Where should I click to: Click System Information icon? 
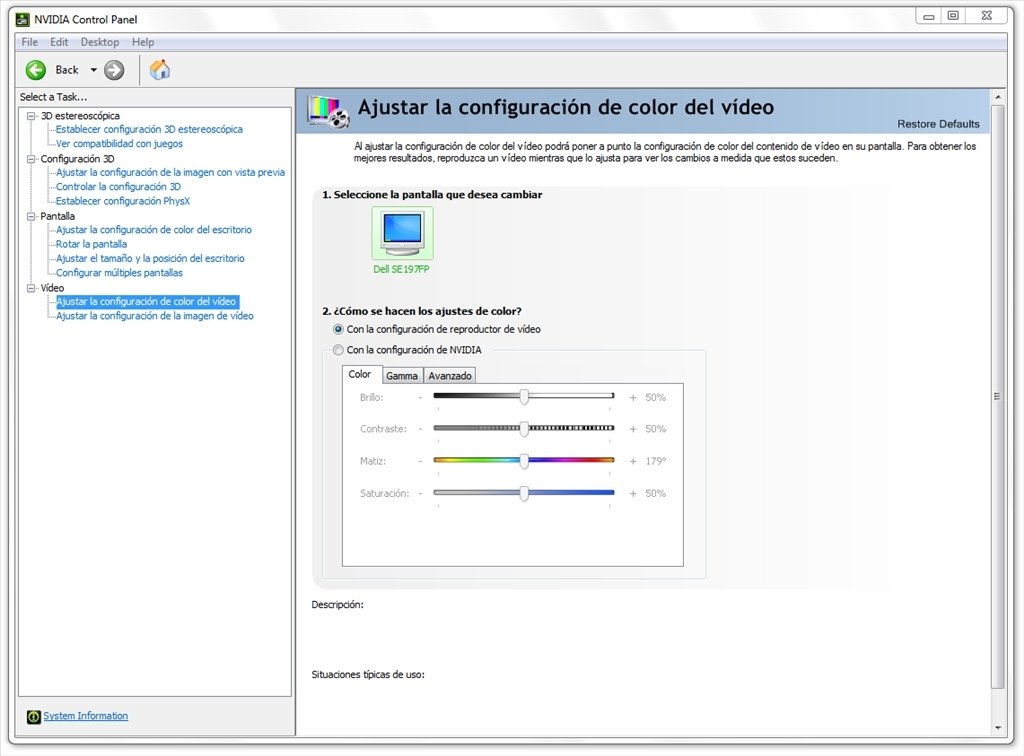[x=33, y=717]
